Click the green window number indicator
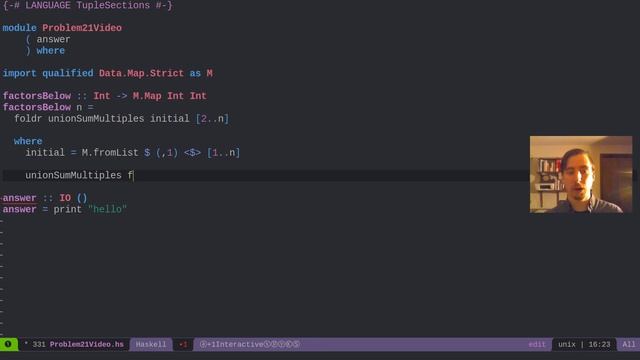Image resolution: width=640 pixels, height=360 pixels. coord(8,344)
